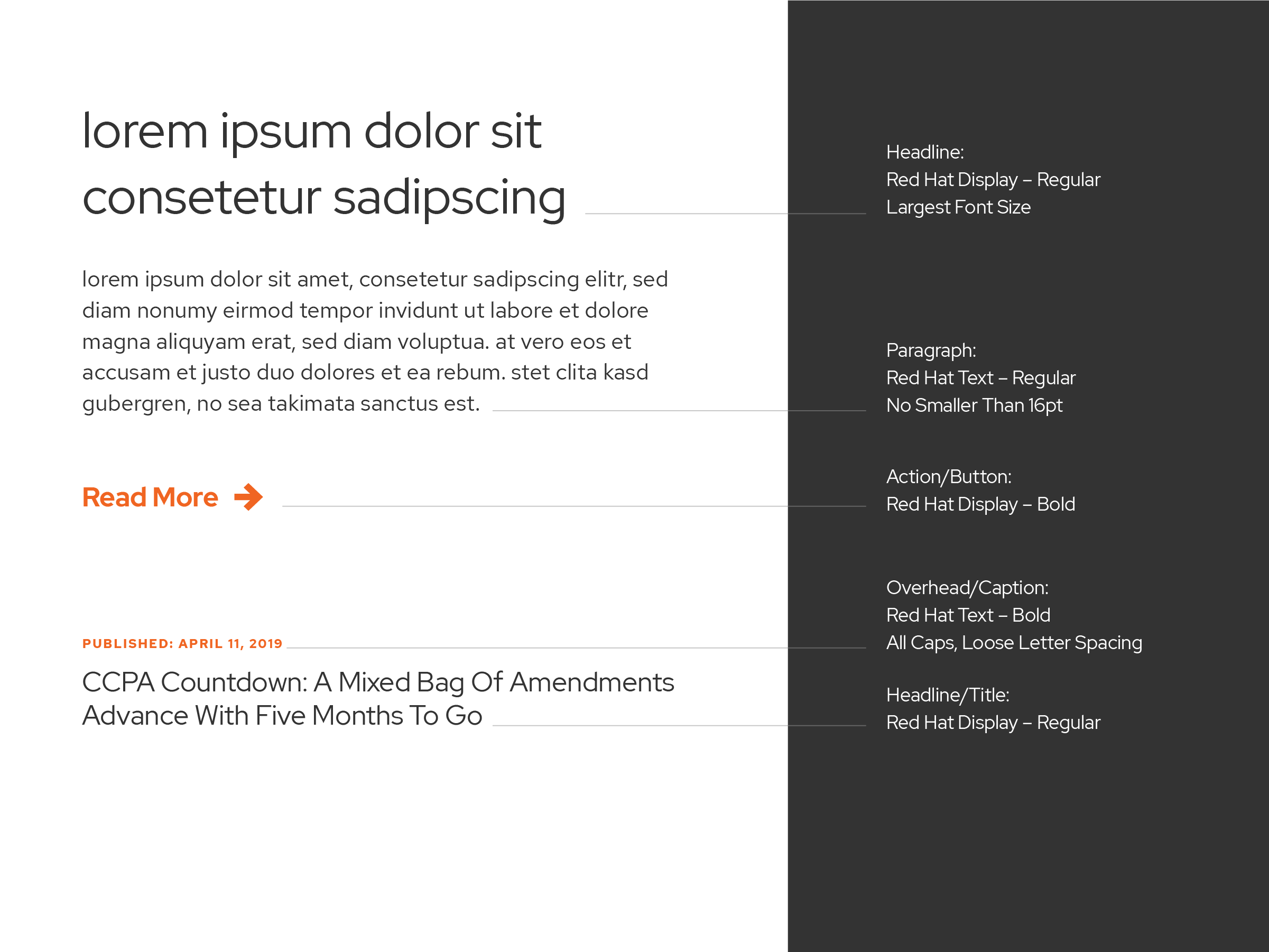Select the Action/Button: label

[x=949, y=476]
